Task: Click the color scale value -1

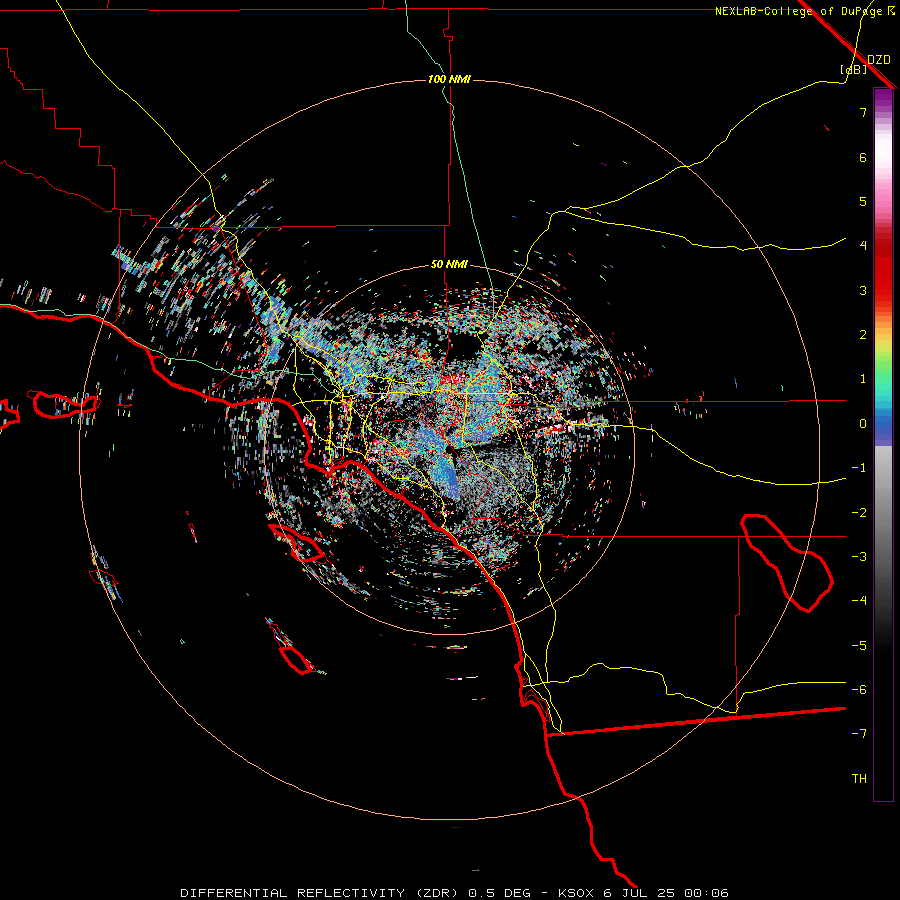Action: [x=859, y=468]
